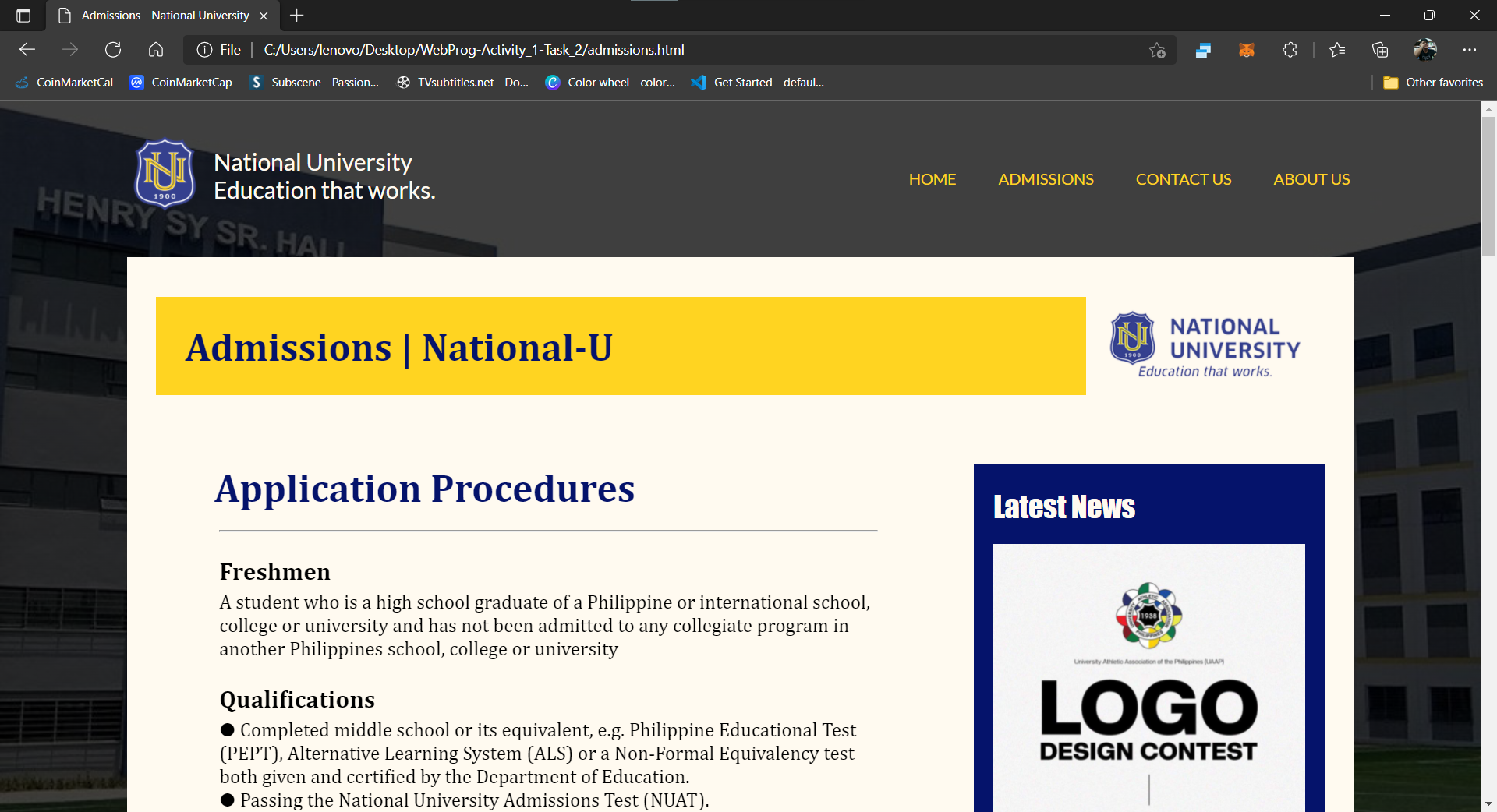Viewport: 1497px width, 812px height.
Task: Open the Favorites bar panel
Action: pyautogui.click(x=1336, y=49)
